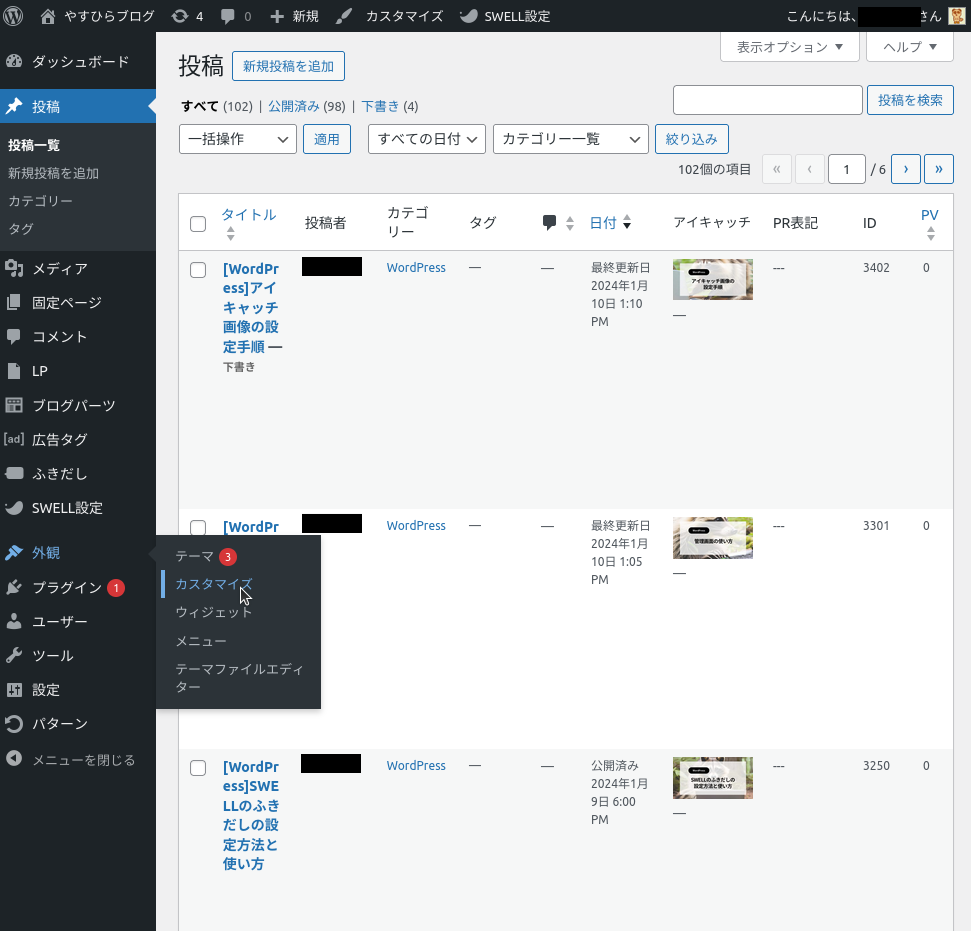Filter posts by 公開済み (98)

(x=307, y=107)
